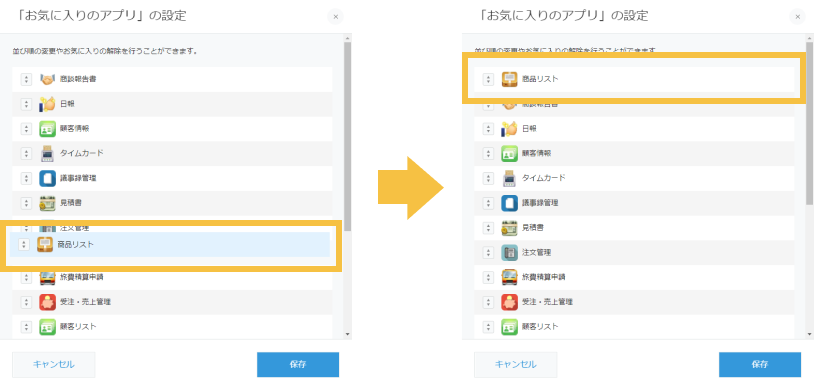The width and height of the screenshot is (814, 390).
Task: Grab the reorder handle for 商談報告書, left dialog
Action: (26, 79)
